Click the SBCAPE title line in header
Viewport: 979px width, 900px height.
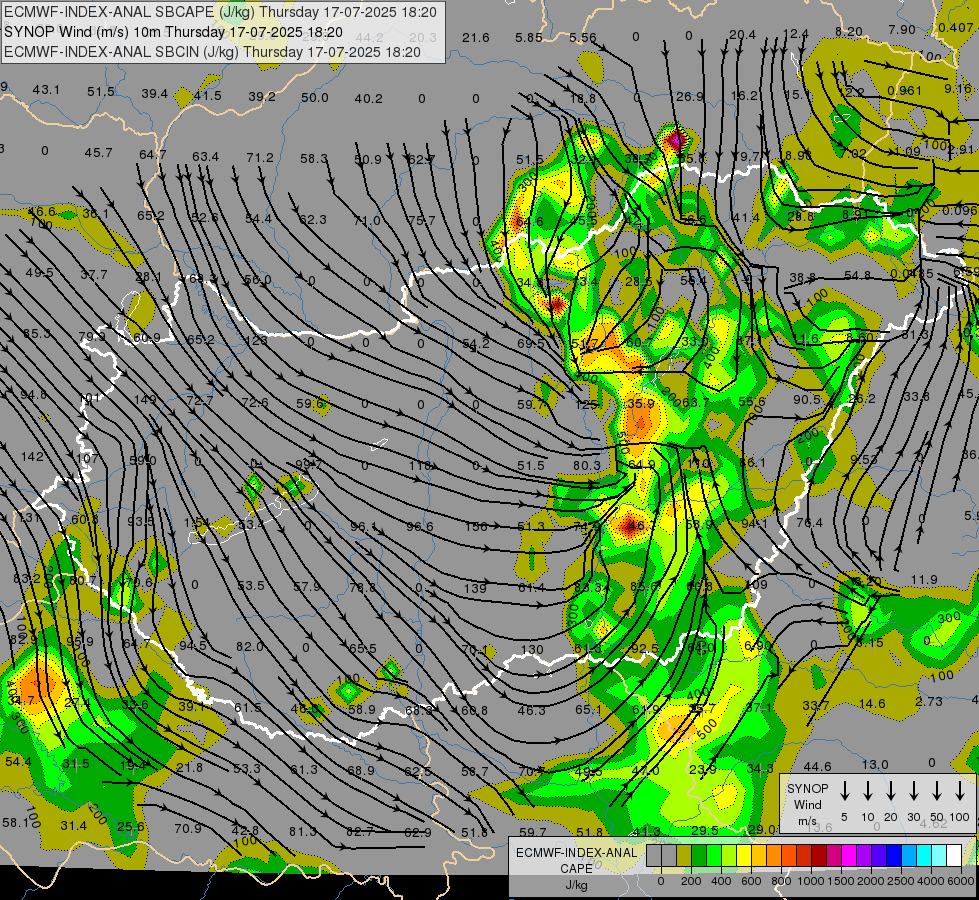[220, 12]
